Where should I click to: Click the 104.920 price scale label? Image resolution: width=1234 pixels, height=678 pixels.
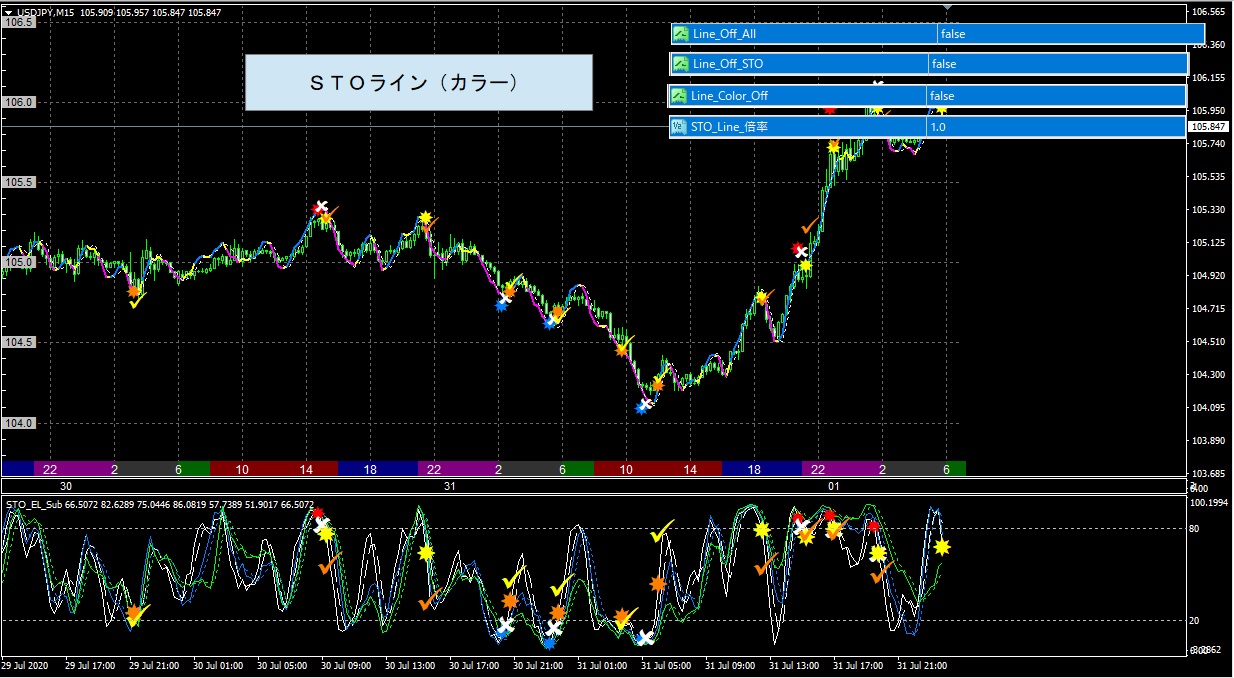click(x=1209, y=276)
